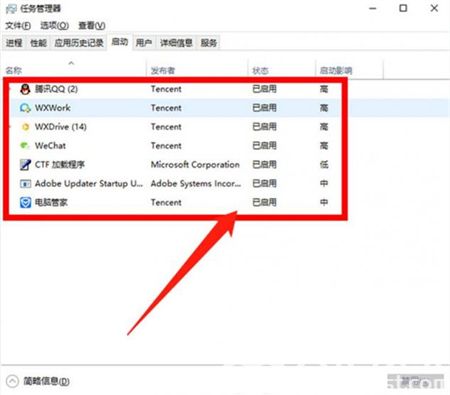The image size is (450, 395).
Task: Open the 选项(O) menu
Action: click(54, 26)
